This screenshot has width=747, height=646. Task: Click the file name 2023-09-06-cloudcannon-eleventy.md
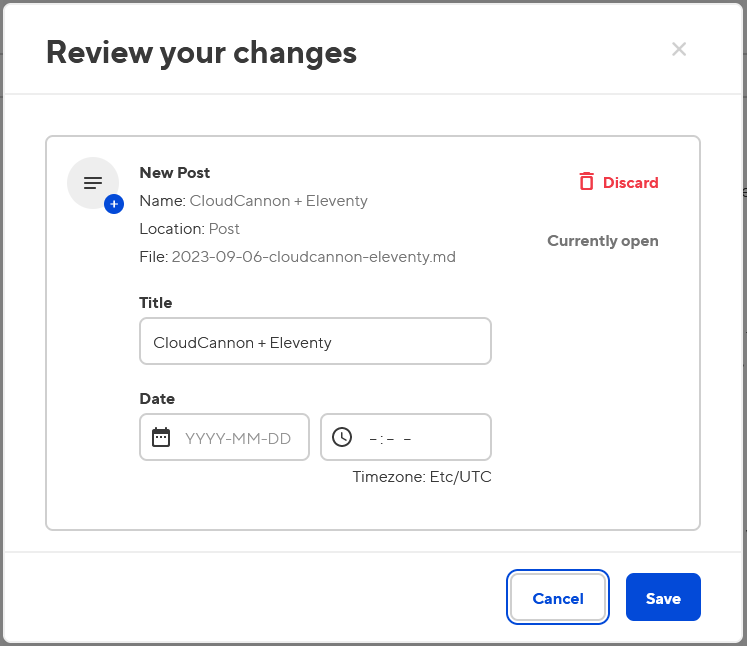(x=313, y=257)
